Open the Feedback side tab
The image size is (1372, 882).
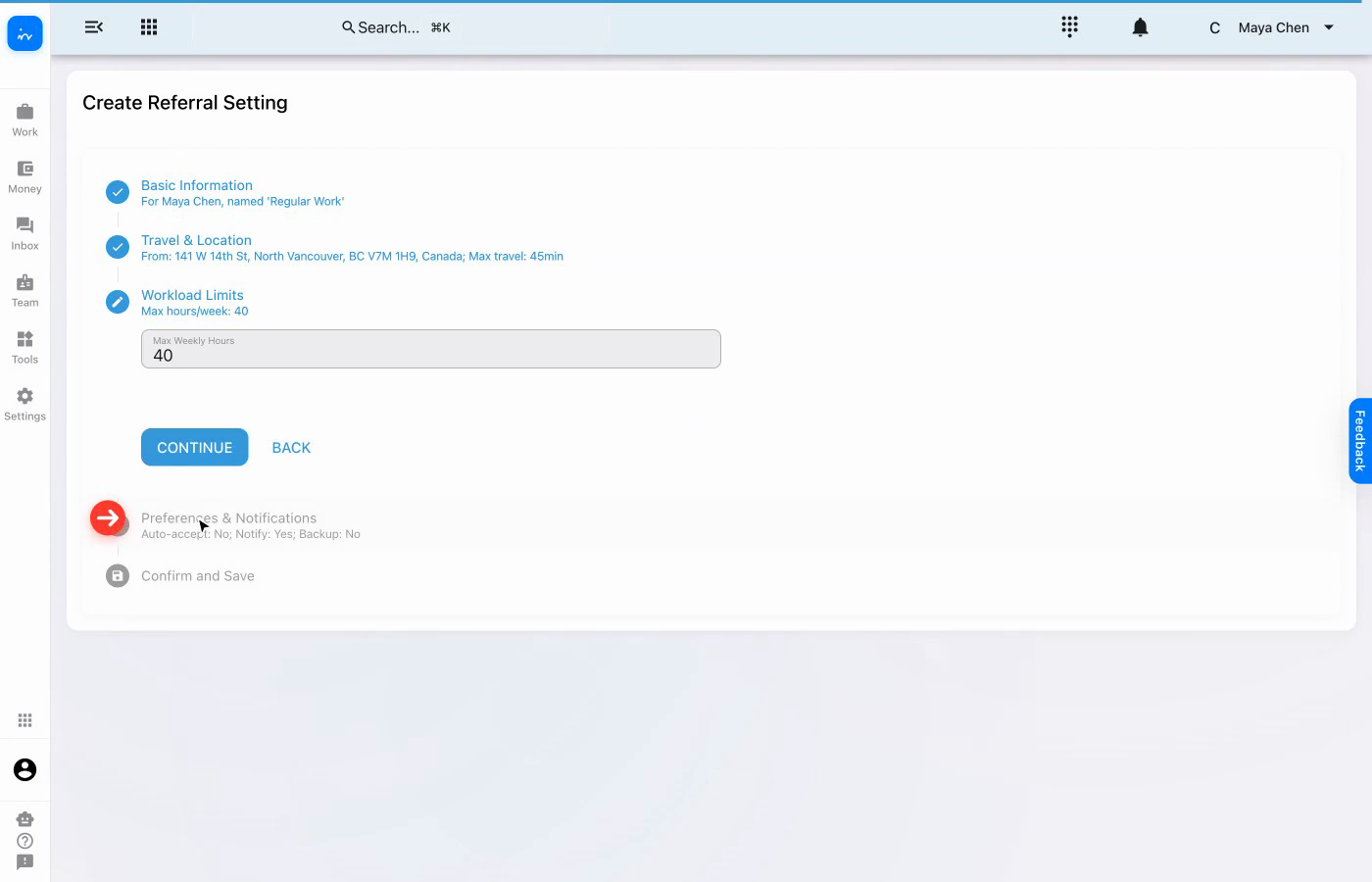[1360, 441]
